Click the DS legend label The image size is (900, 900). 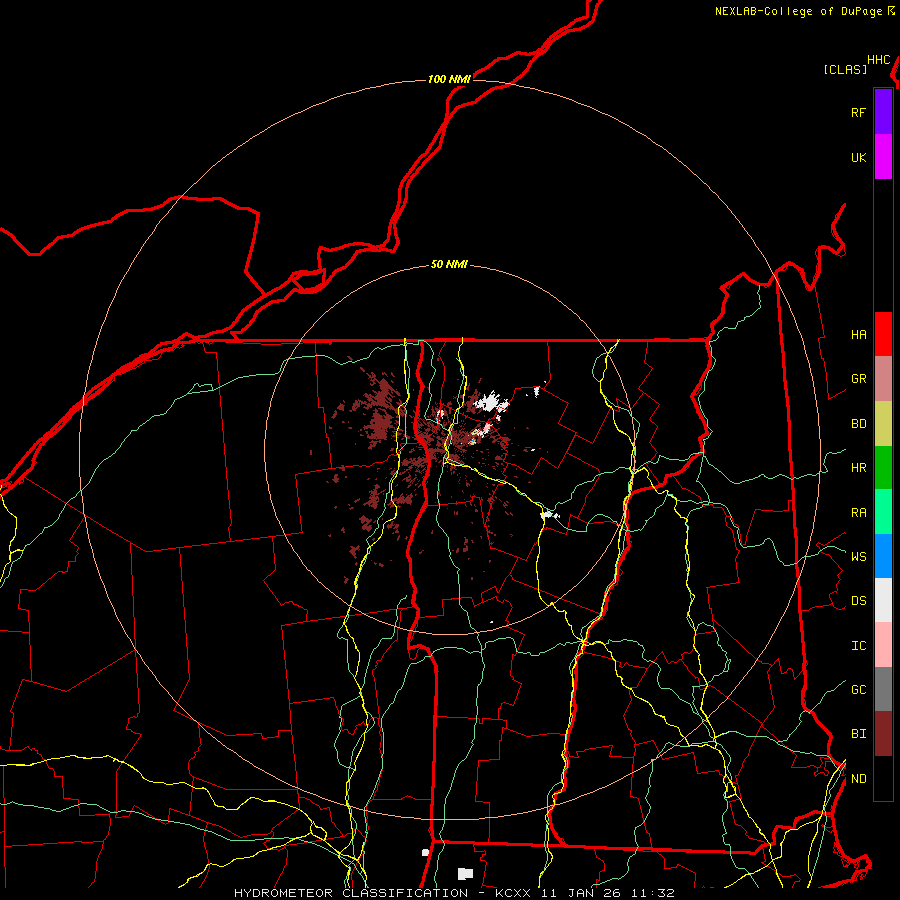tap(858, 601)
